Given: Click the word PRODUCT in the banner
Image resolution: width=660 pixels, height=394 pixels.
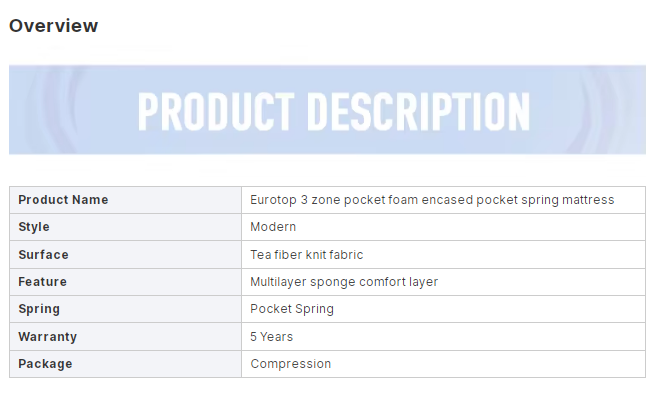Looking at the screenshot, I should coord(216,112).
